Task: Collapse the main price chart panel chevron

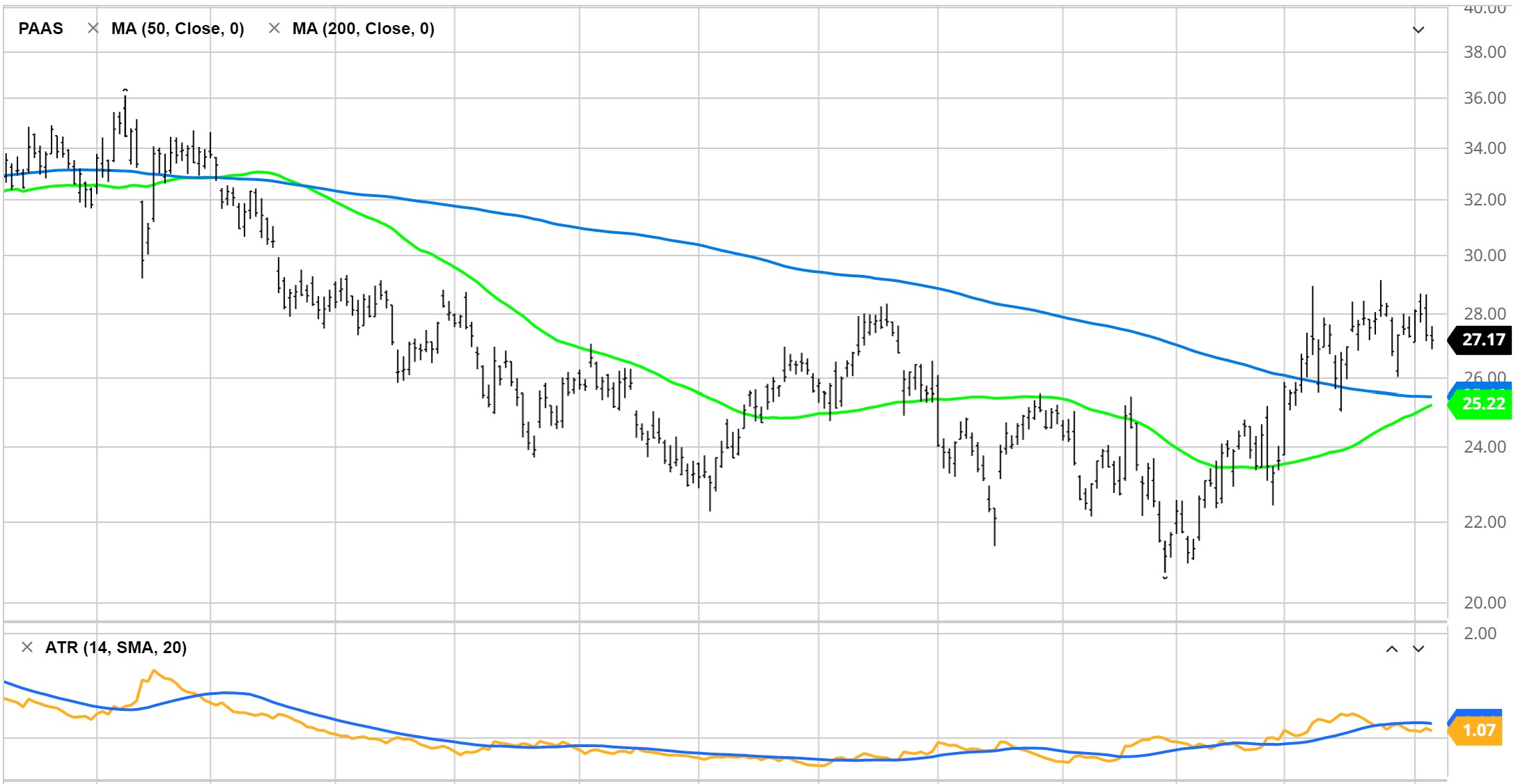Action: [1418, 30]
